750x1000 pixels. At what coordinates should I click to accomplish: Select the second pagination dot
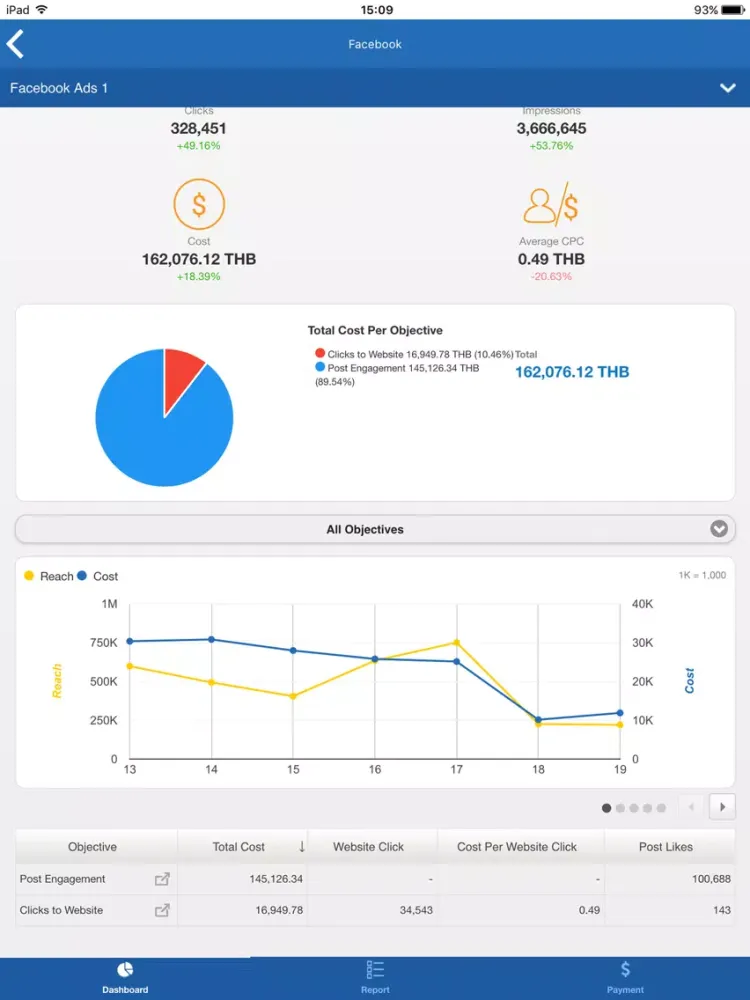click(620, 808)
